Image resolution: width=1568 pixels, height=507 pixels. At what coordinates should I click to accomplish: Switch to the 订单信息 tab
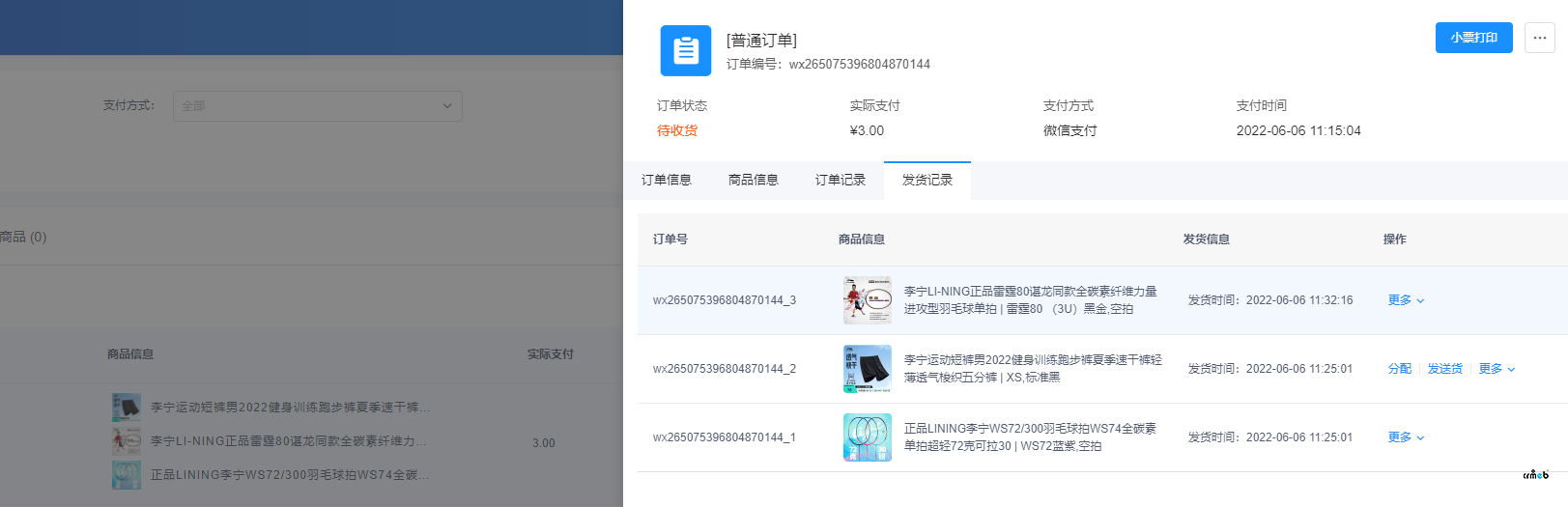point(667,180)
